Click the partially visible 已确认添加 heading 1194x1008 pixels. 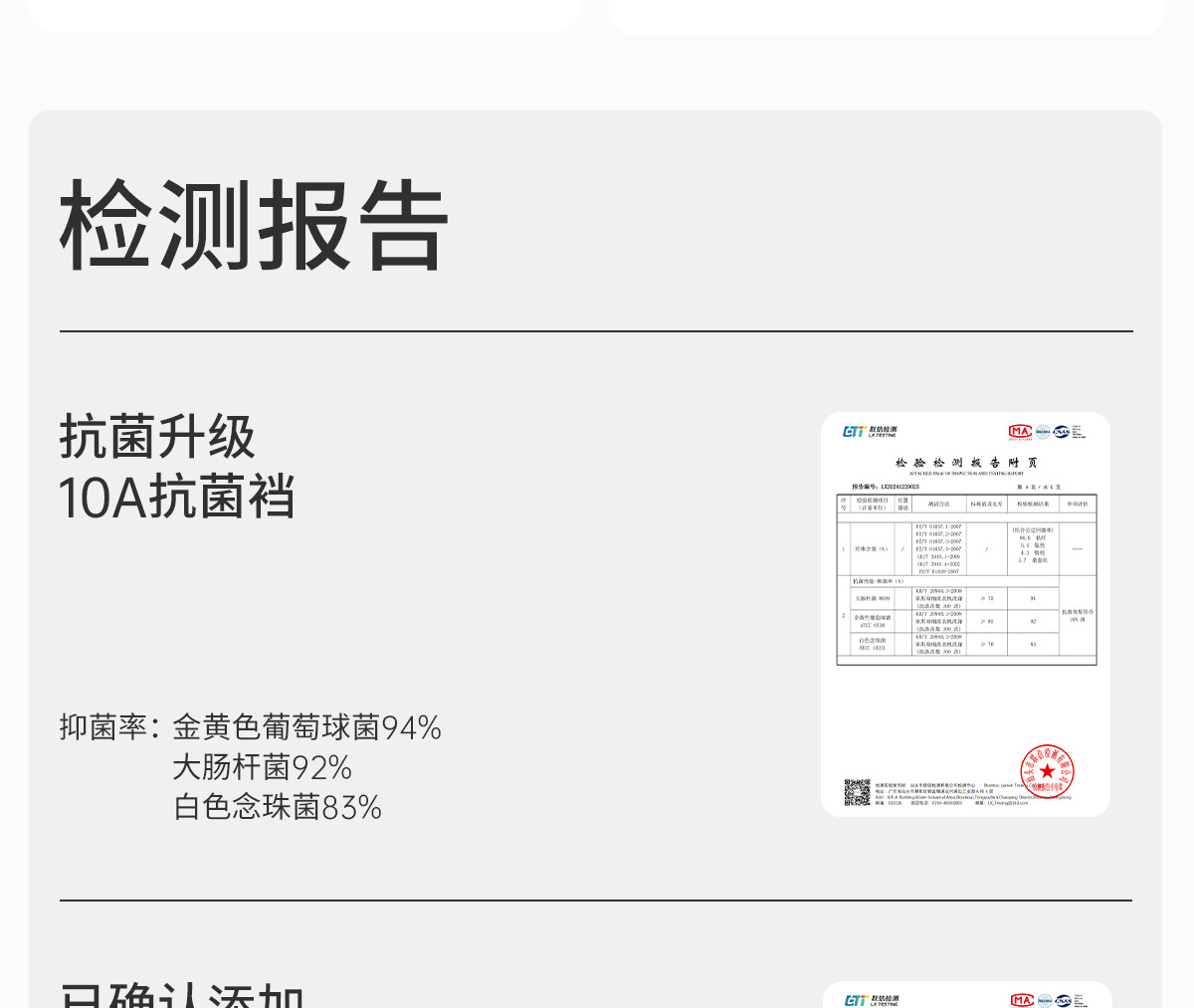181,995
